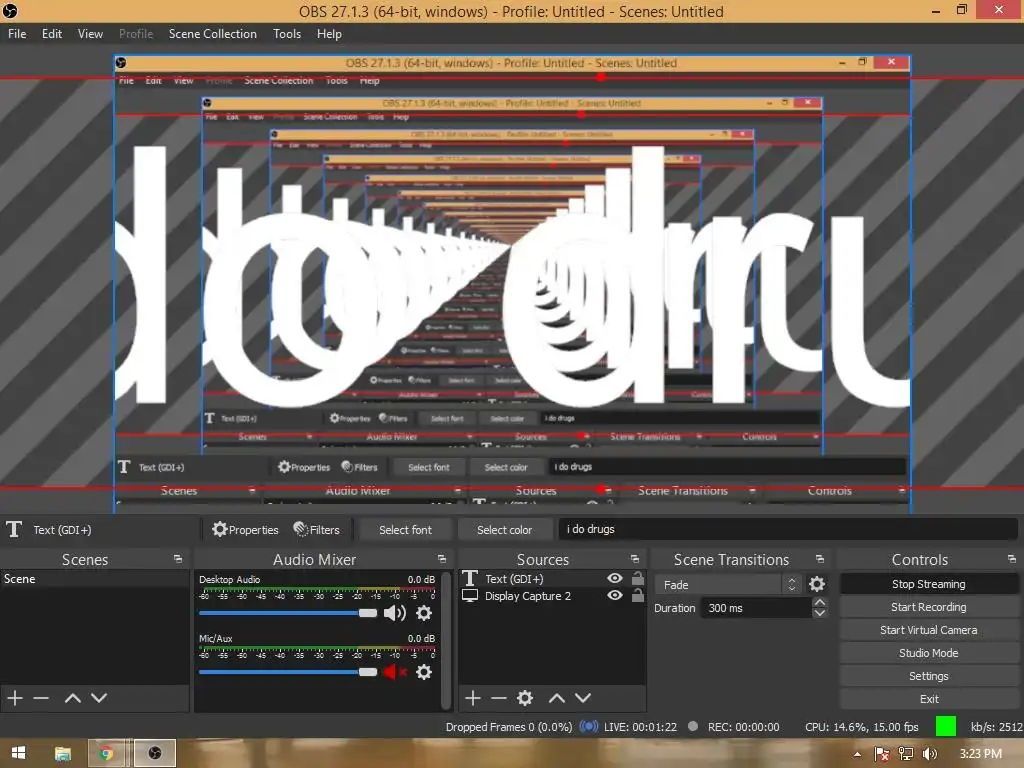Hide the Text (GDI+) source
Screen dimensions: 1024x768
tap(615, 578)
